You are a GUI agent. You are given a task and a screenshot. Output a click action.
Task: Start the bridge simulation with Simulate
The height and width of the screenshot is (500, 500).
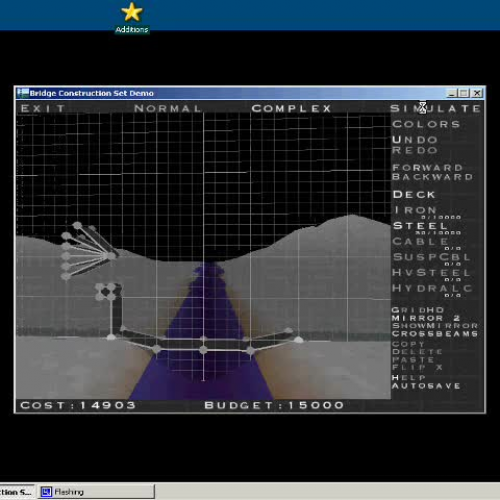coord(435,108)
